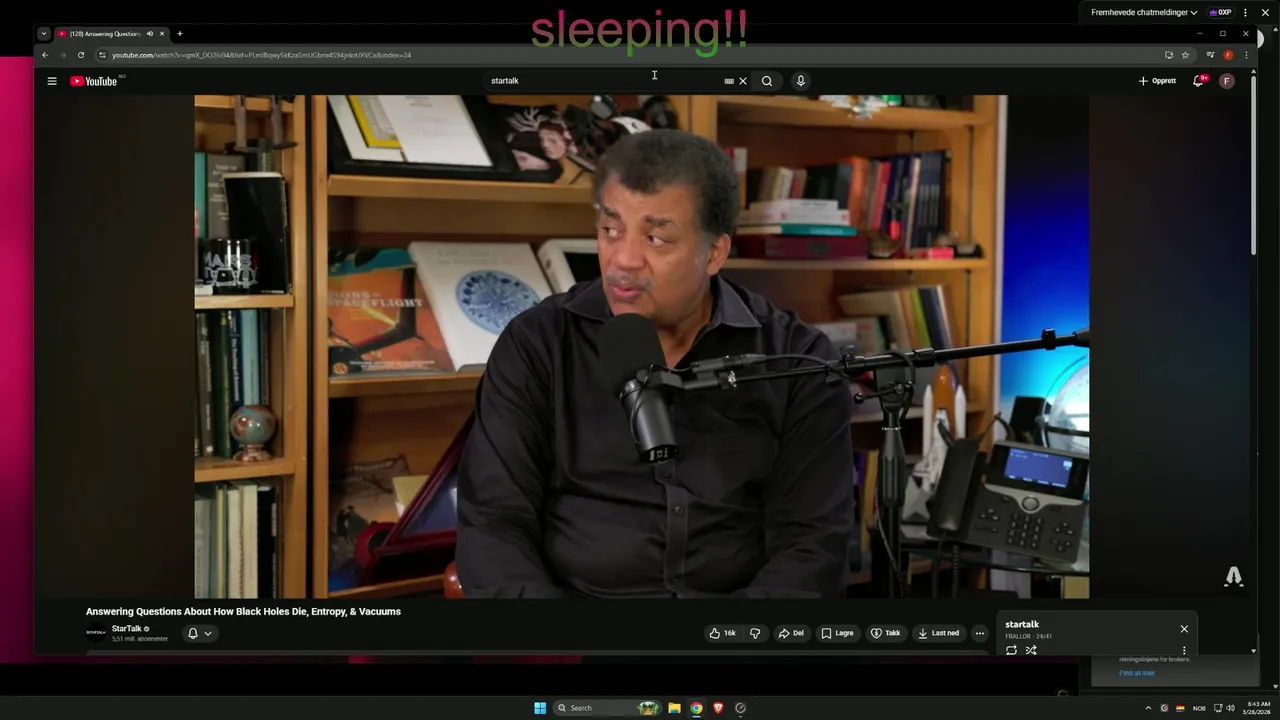Image resolution: width=1280 pixels, height=720 pixels.
Task: Open the Finn ut mer link
Action: [x=1137, y=673]
